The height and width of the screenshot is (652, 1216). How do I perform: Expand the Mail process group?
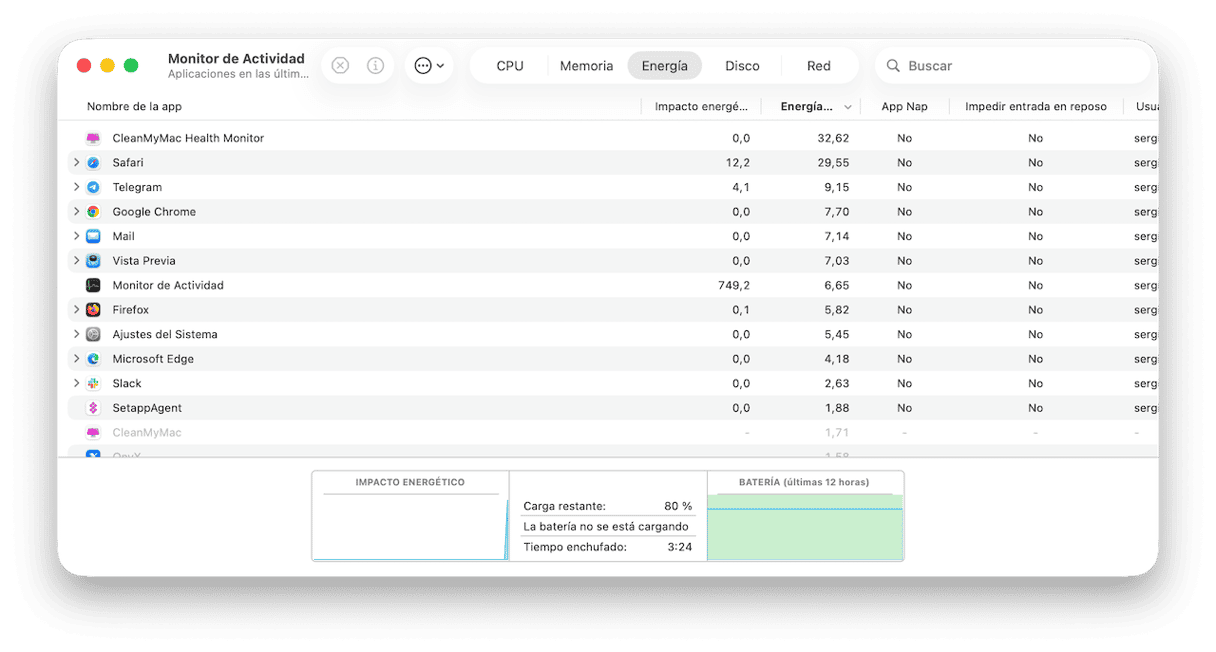[x=76, y=236]
